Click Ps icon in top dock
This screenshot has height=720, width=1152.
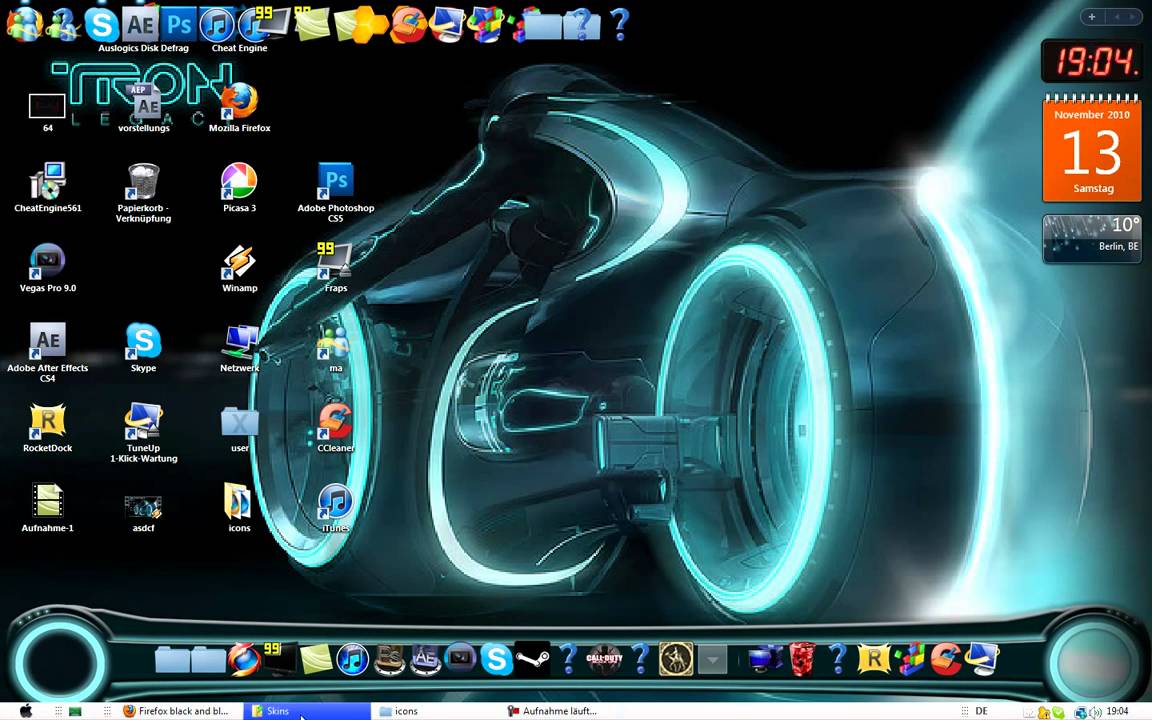[x=179, y=24]
